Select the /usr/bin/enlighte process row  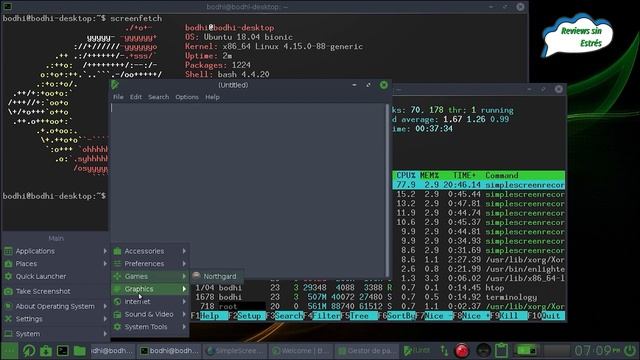[x=479, y=269]
